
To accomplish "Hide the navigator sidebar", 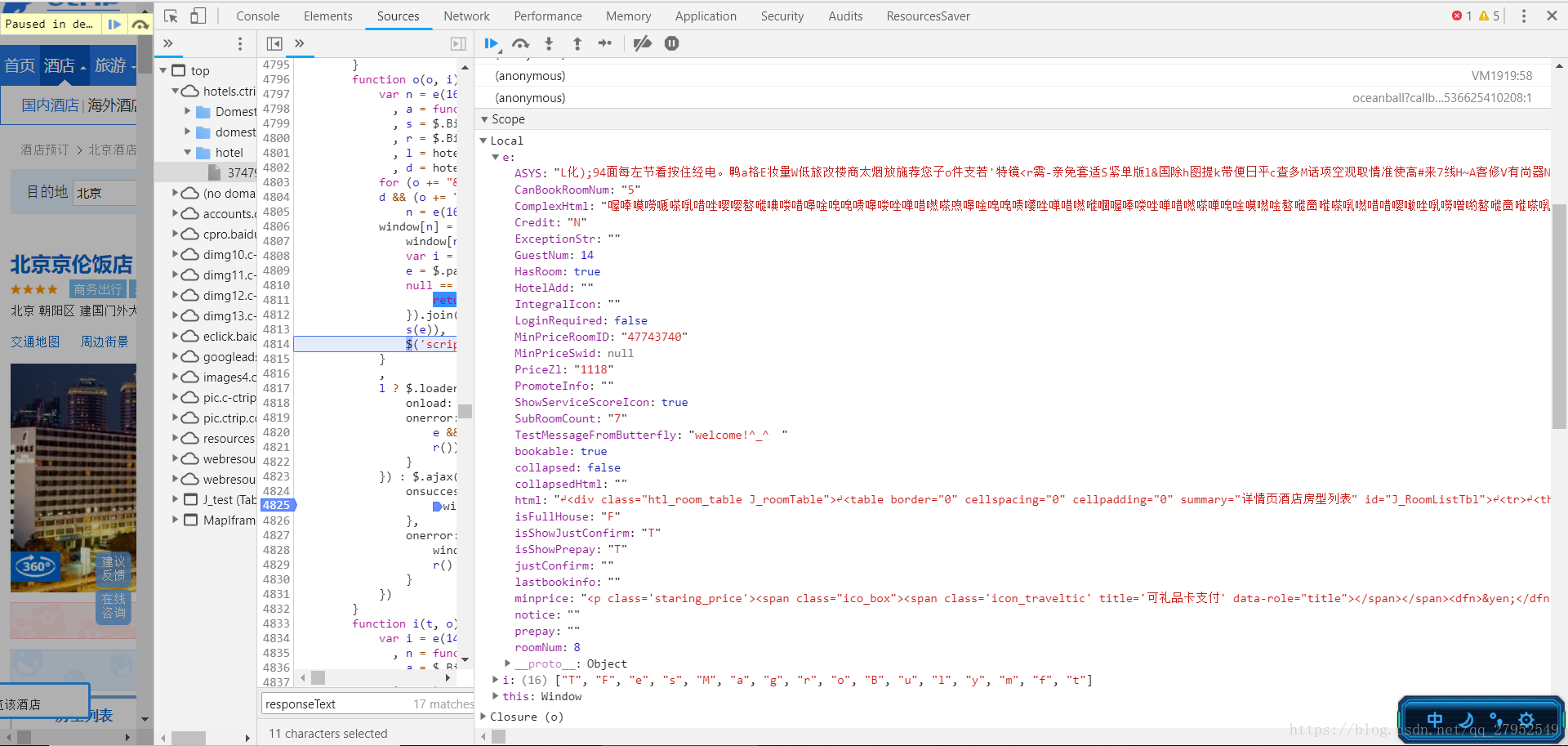I will coord(274,43).
